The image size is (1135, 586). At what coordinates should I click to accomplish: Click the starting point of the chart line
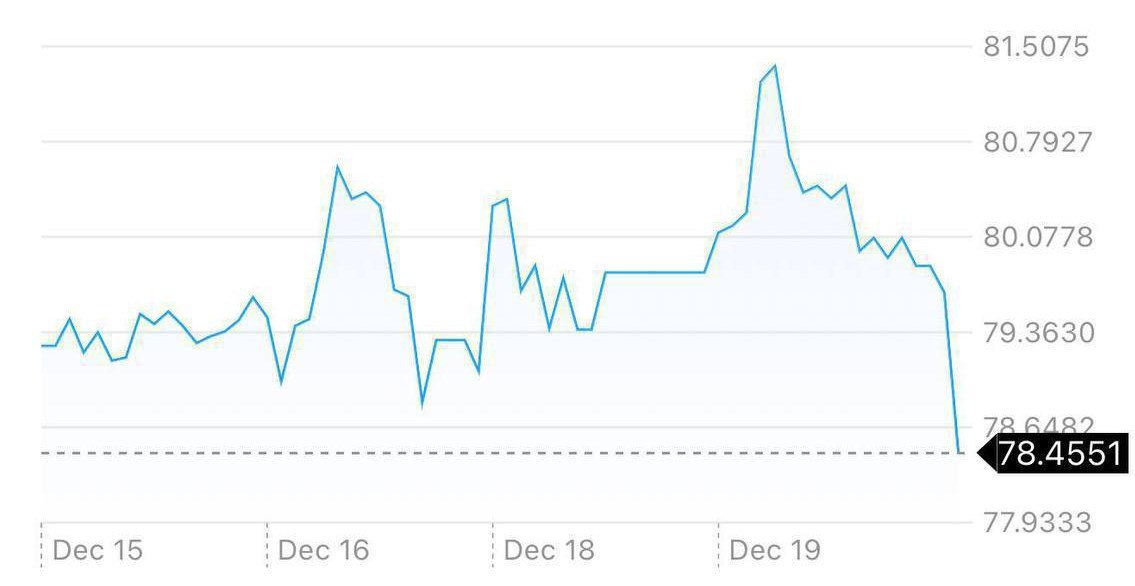click(x=43, y=346)
